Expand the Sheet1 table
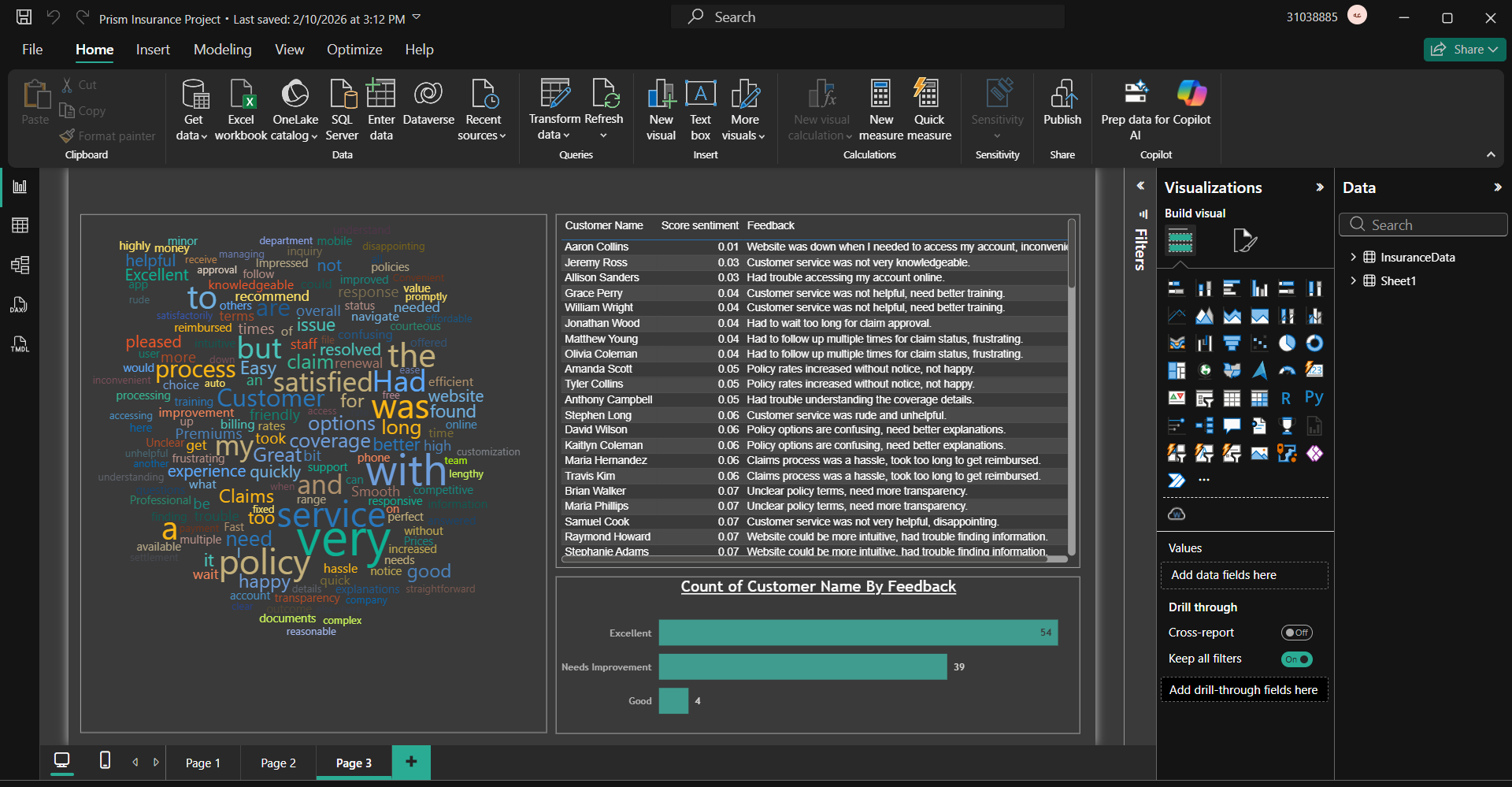The width and height of the screenshot is (1512, 787). [x=1353, y=281]
